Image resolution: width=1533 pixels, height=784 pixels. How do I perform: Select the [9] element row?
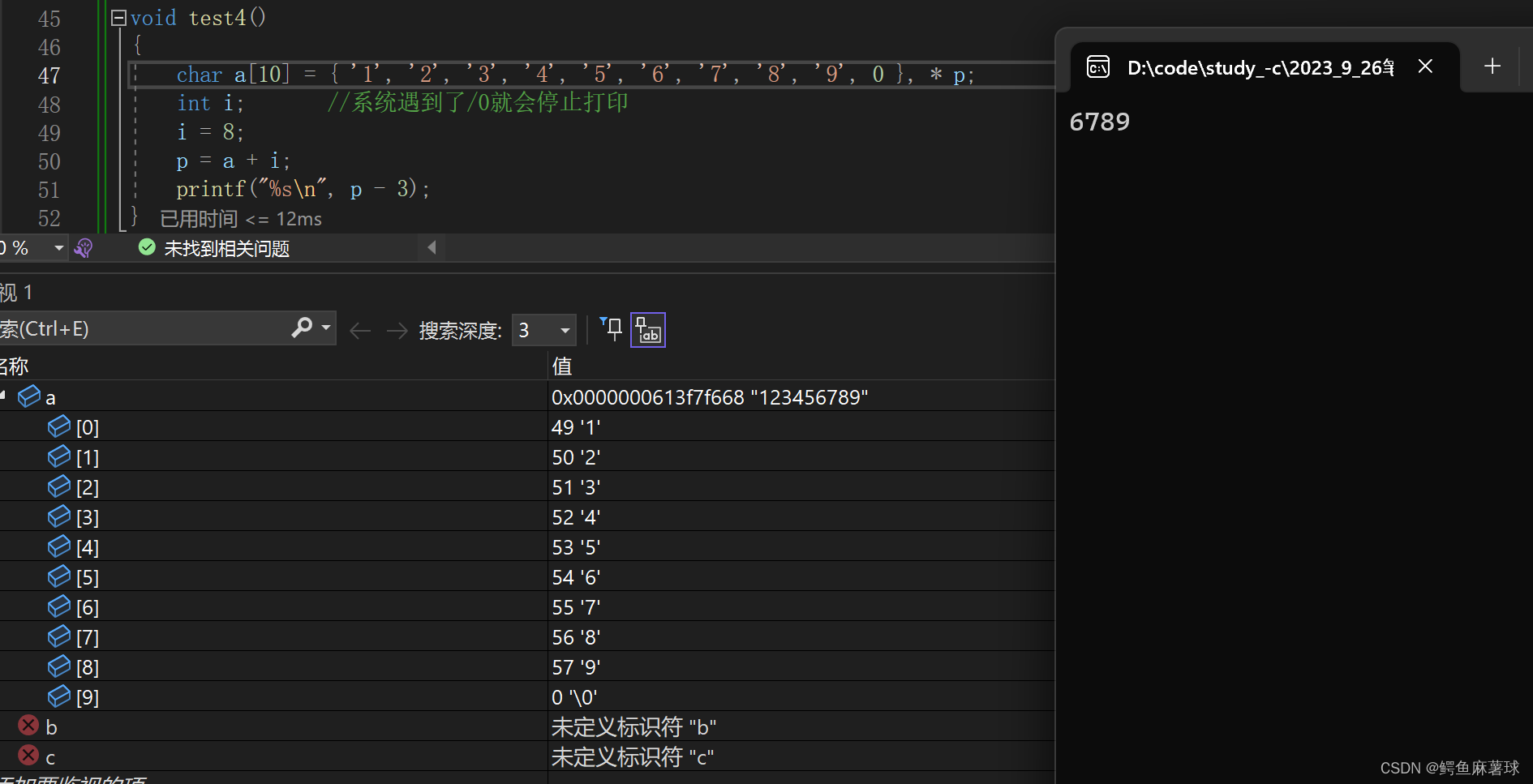pos(527,696)
